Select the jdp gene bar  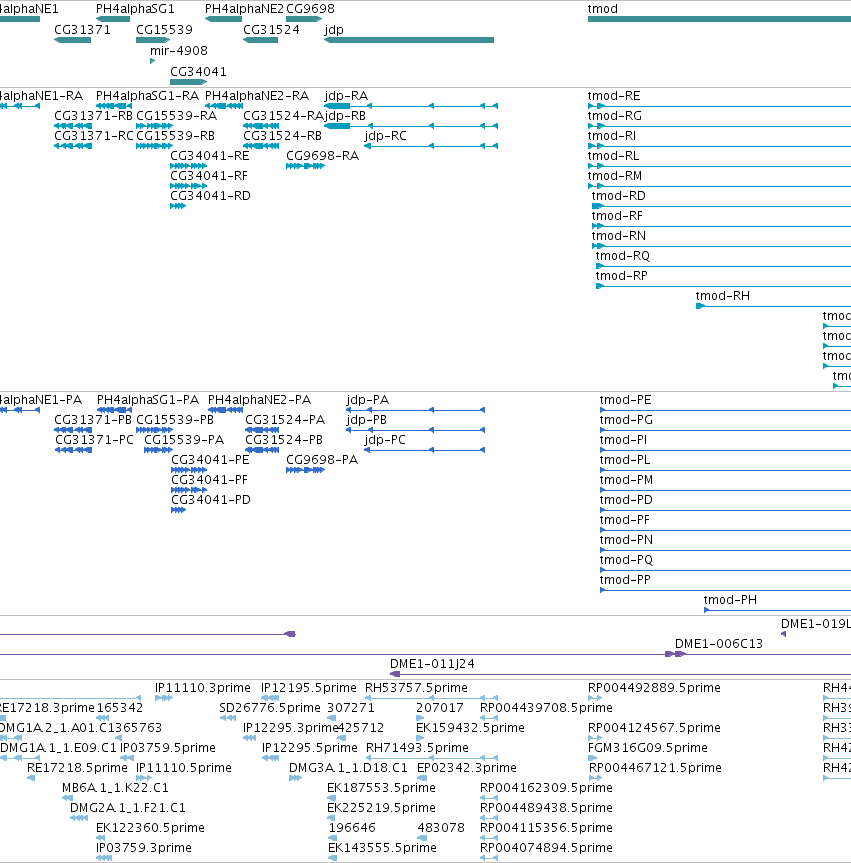[409, 40]
